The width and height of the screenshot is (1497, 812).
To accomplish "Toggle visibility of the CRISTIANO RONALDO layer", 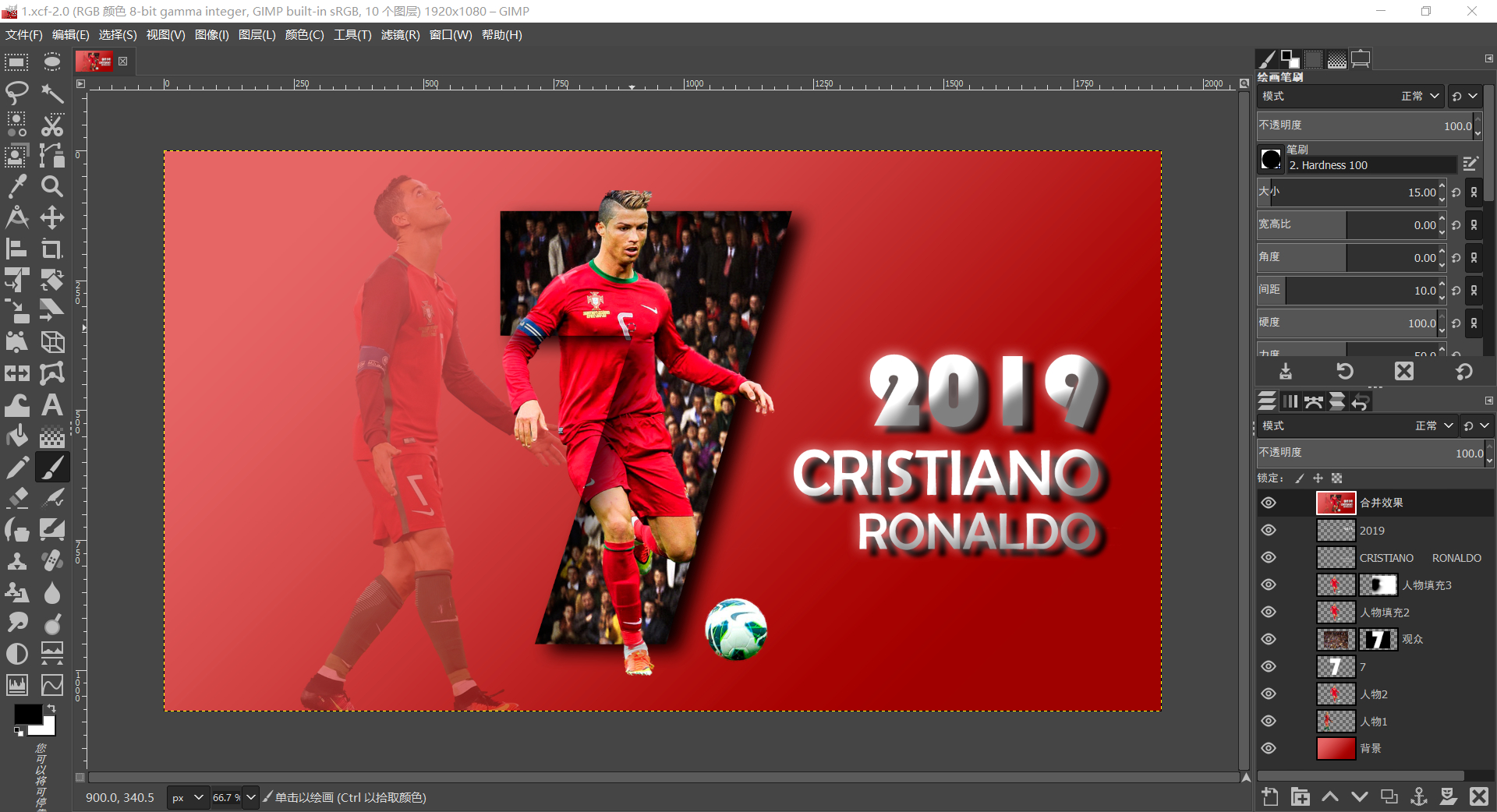I will tap(1269, 557).
